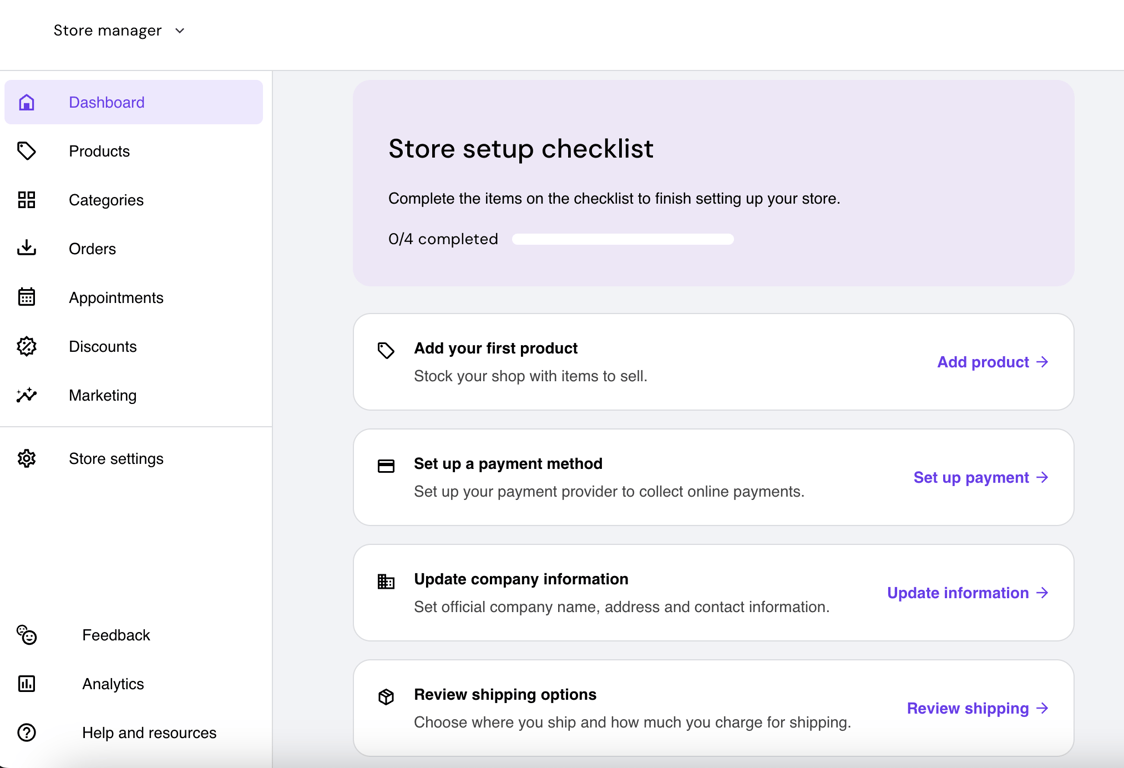The height and width of the screenshot is (768, 1124).
Task: Select the Marketing chart icon
Action: pos(26,395)
